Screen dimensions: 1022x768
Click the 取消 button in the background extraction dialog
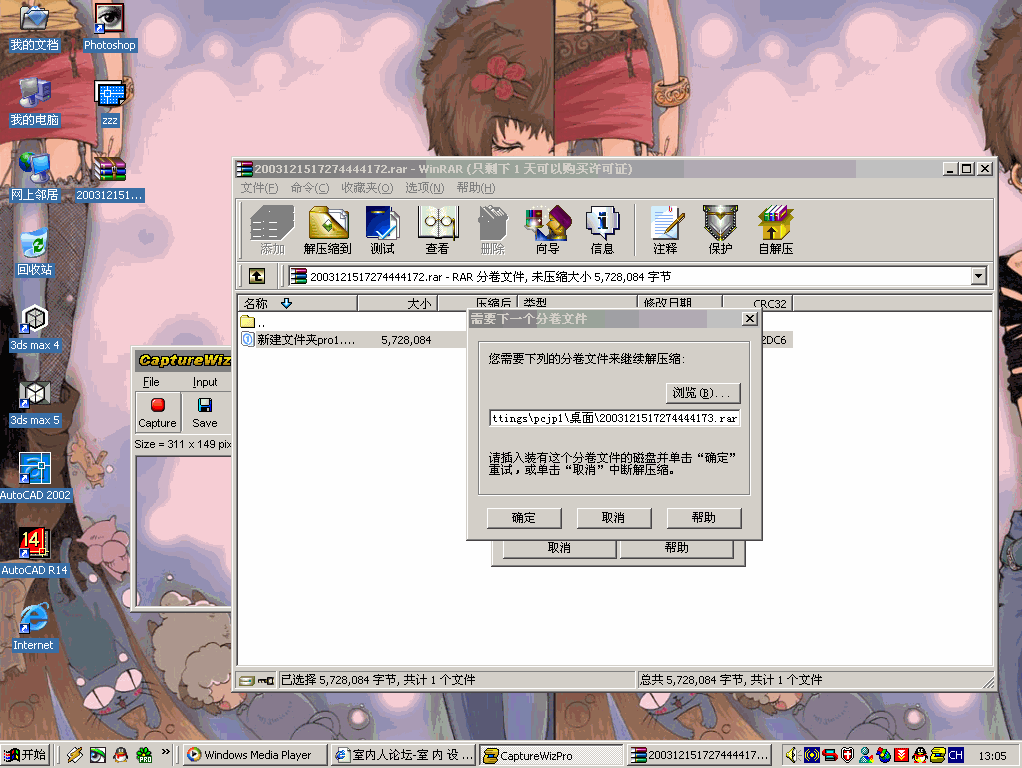(559, 548)
